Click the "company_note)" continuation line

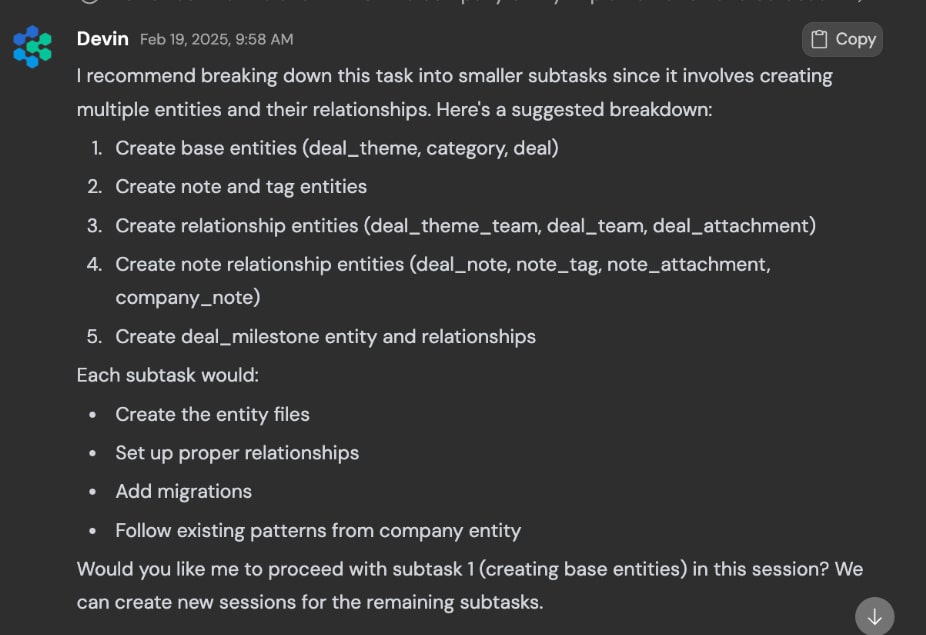click(x=188, y=297)
